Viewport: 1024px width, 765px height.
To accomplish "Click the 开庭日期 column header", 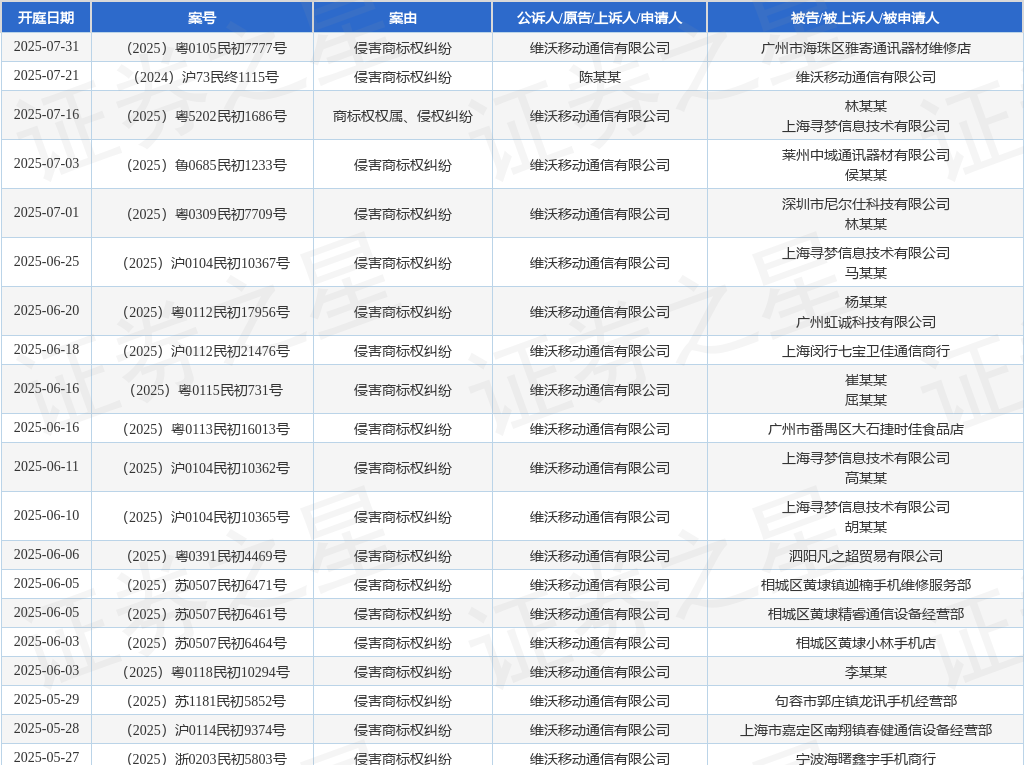I will (x=46, y=18).
